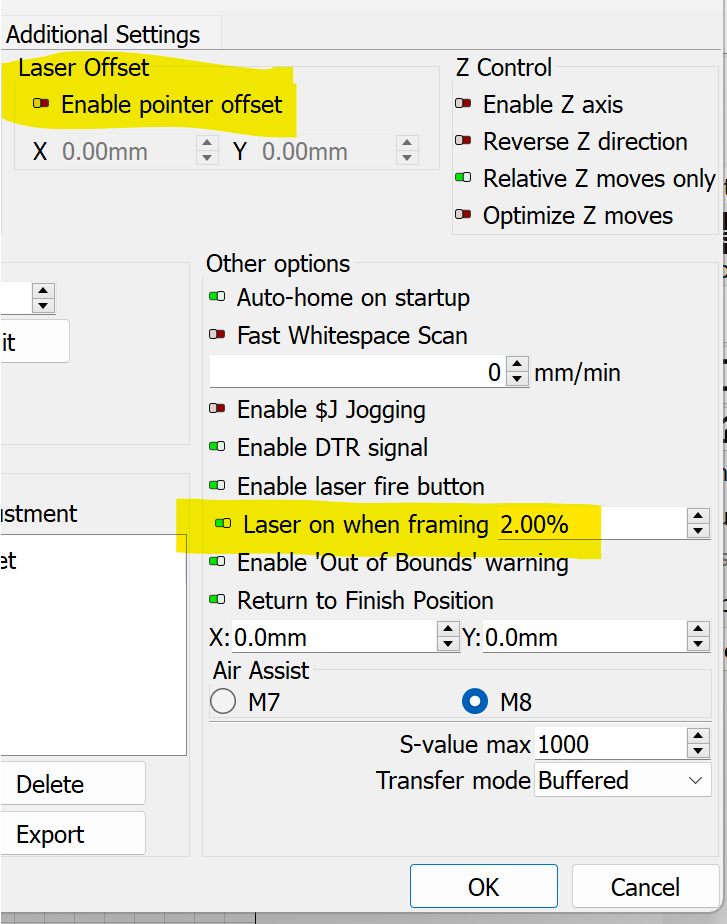
Task: Toggle Enable $J Jogging
Action: tap(217, 409)
